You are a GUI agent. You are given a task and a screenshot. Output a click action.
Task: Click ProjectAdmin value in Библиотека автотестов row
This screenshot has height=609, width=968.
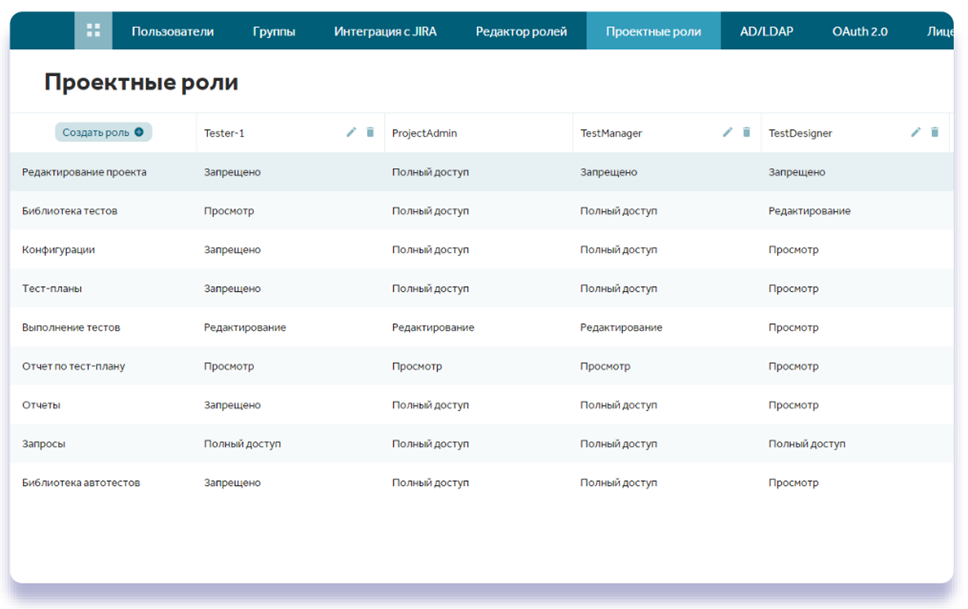coord(430,482)
